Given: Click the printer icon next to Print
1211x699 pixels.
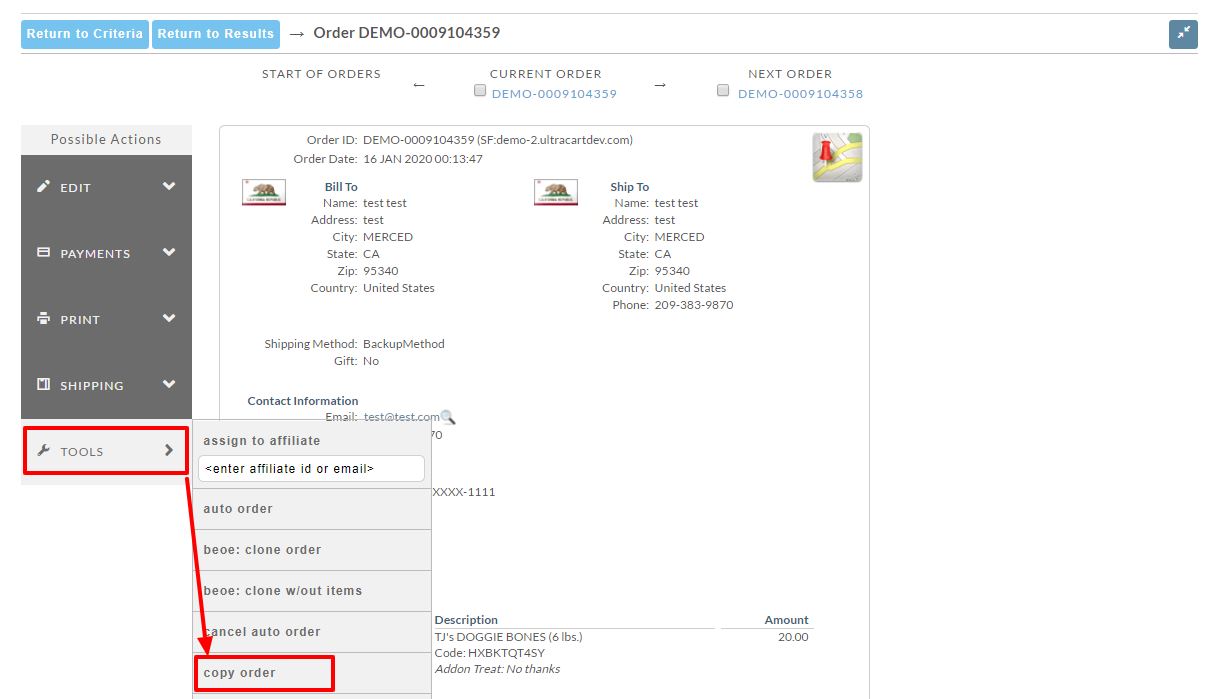Looking at the screenshot, I should (x=43, y=319).
